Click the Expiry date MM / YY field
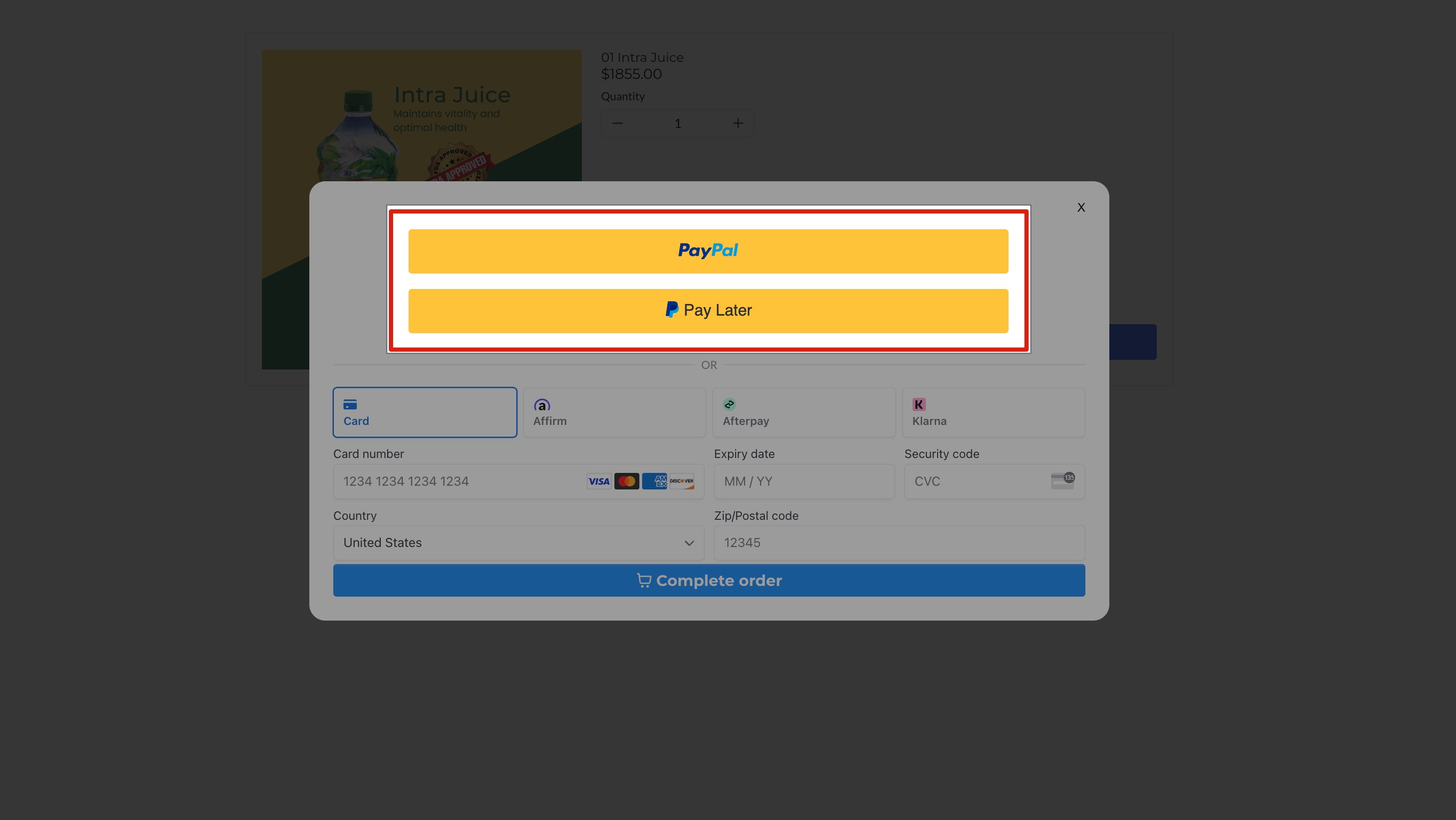 (803, 481)
